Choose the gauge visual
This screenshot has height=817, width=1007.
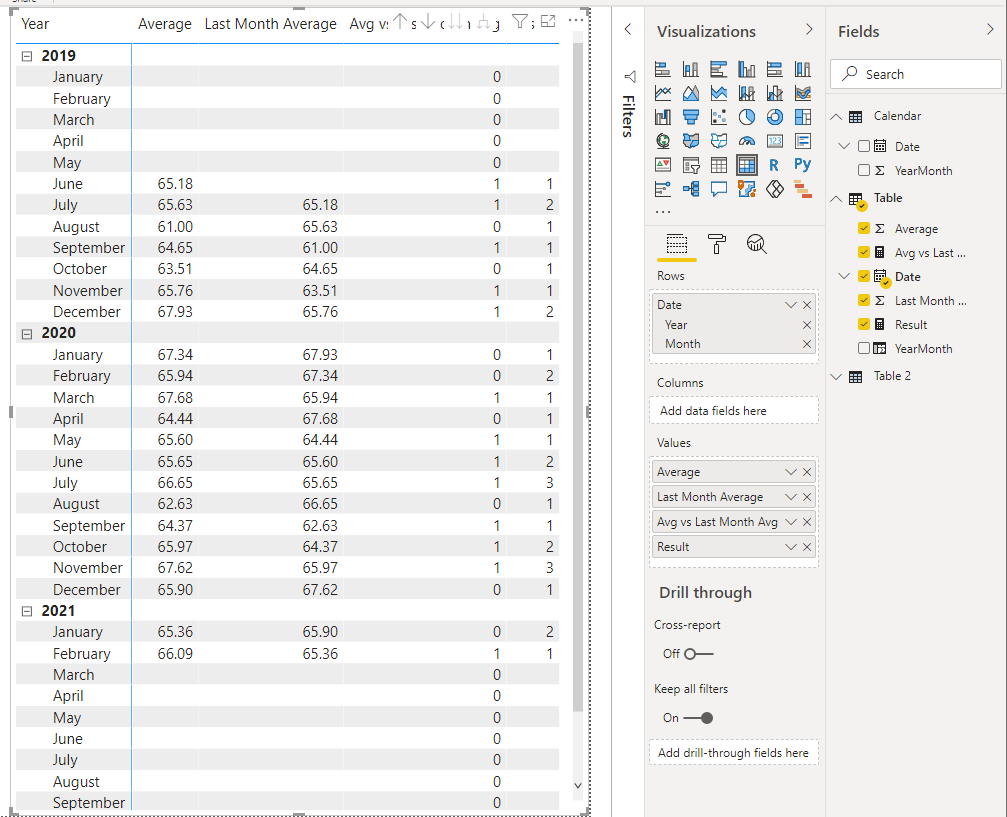[x=747, y=141]
